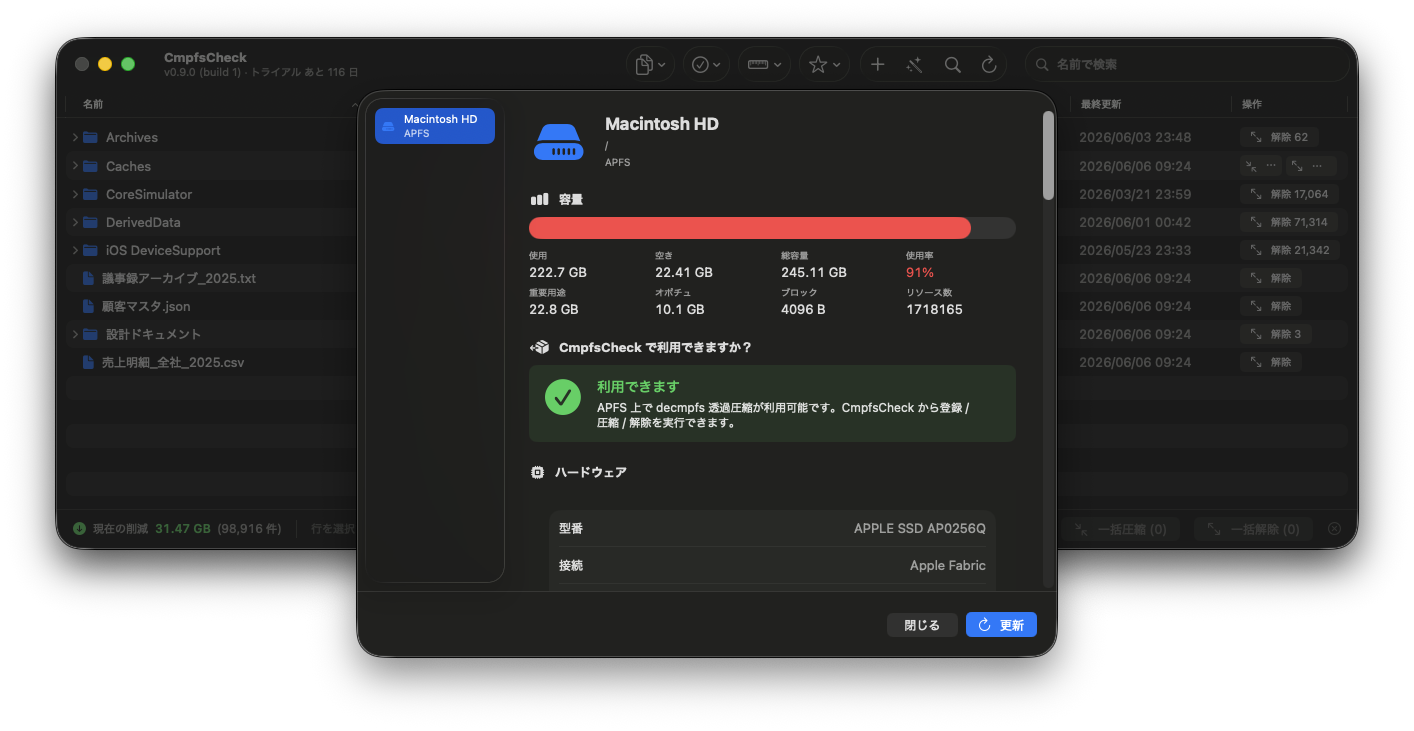This screenshot has height=731, width=1414.
Task: Click the magnifier search icon in toolbar
Action: pyautogui.click(x=952, y=65)
